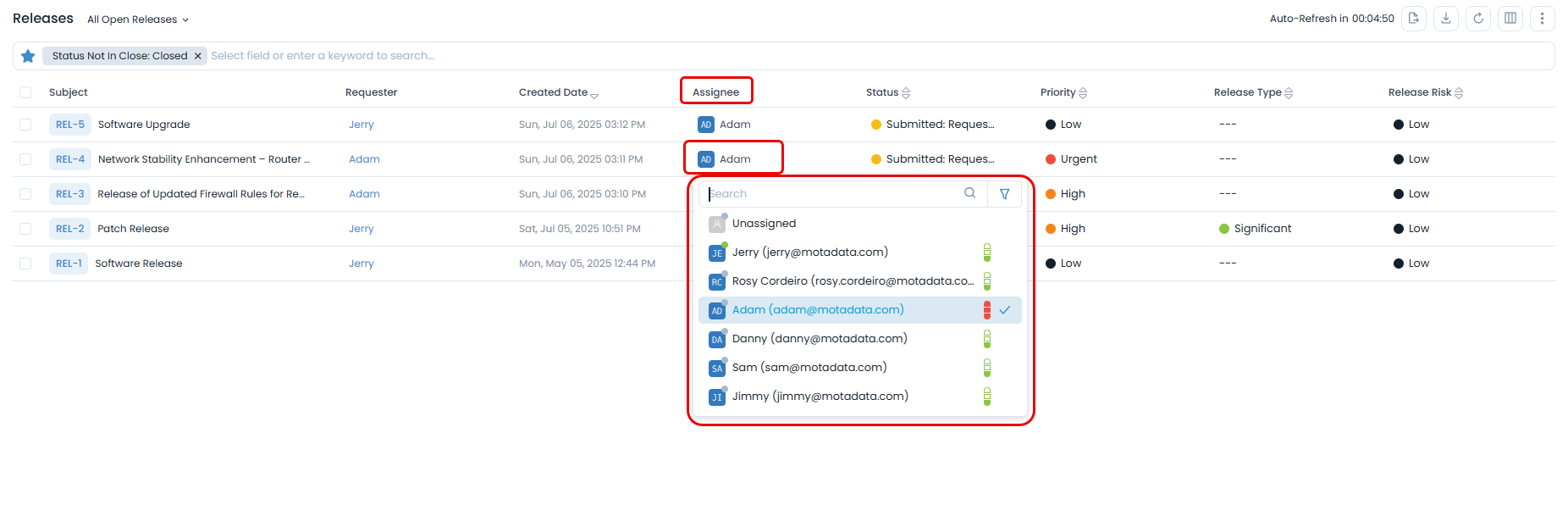Open the assignee dropdown for REL-5
This screenshot has height=505, width=1568.
(726, 125)
